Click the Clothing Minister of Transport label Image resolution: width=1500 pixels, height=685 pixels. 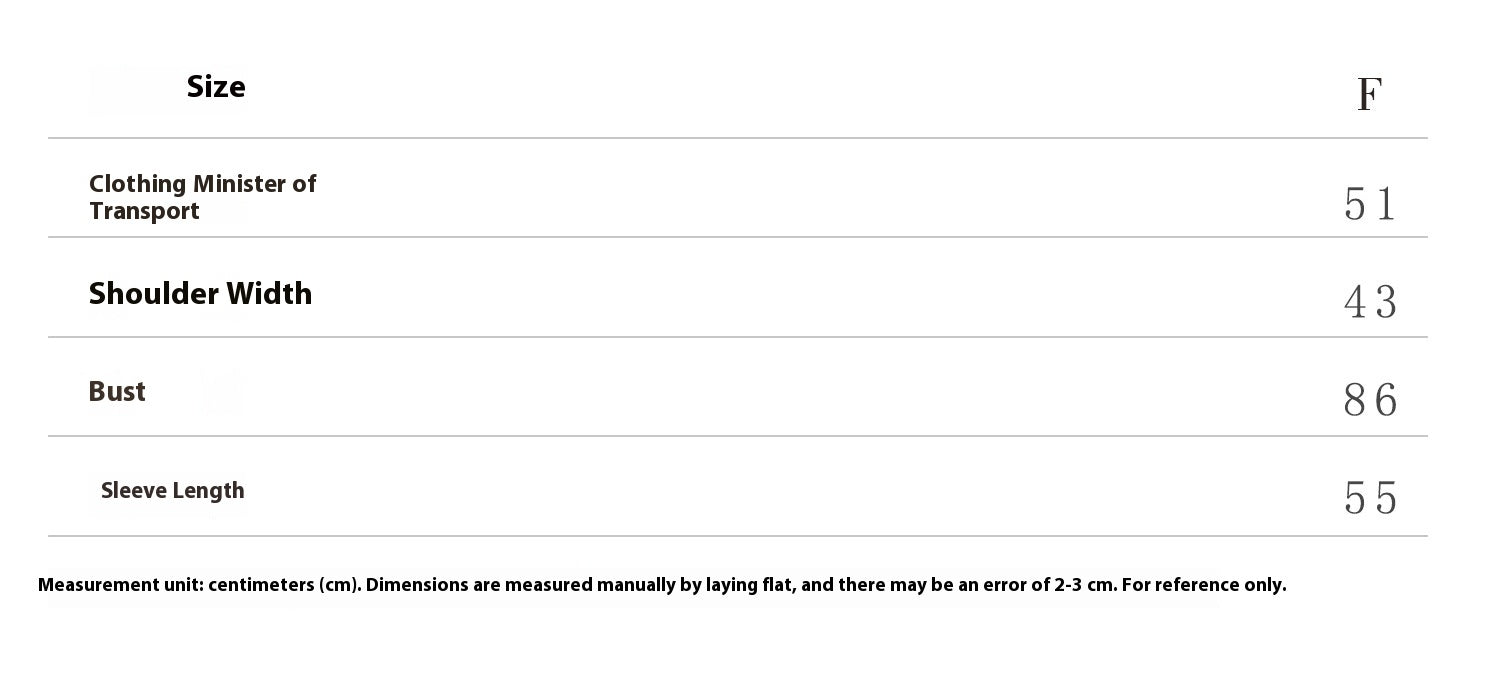[x=202, y=197]
